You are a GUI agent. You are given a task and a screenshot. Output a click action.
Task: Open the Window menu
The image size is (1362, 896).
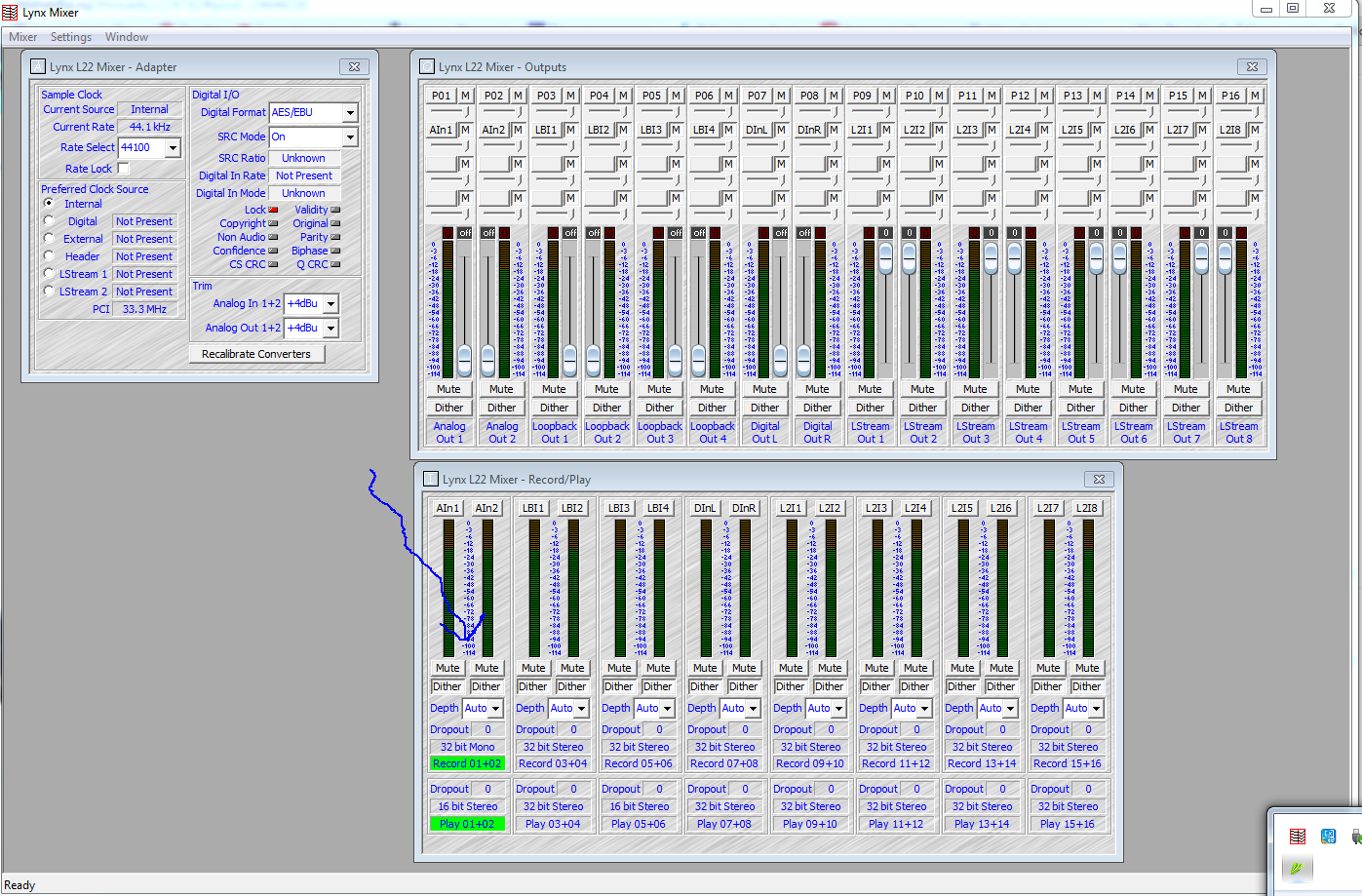(127, 37)
